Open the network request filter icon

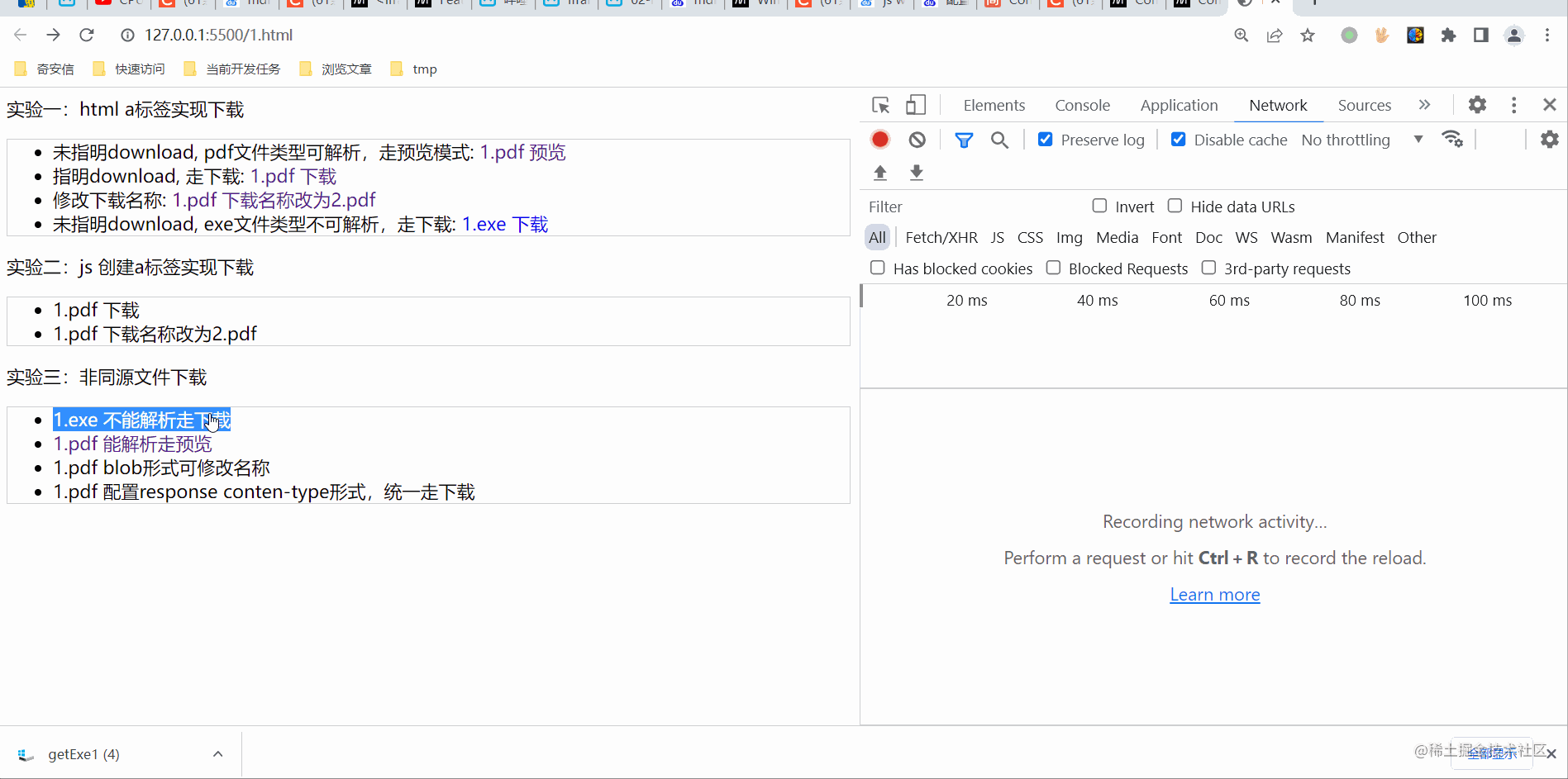click(x=963, y=140)
